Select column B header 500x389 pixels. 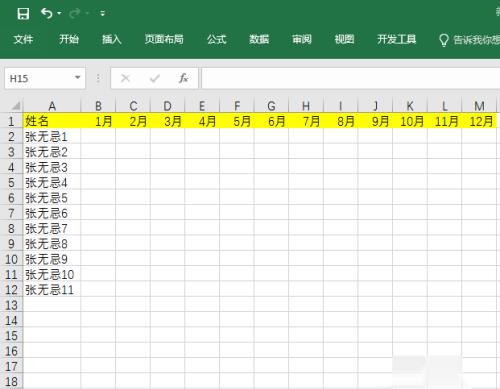[x=98, y=106]
